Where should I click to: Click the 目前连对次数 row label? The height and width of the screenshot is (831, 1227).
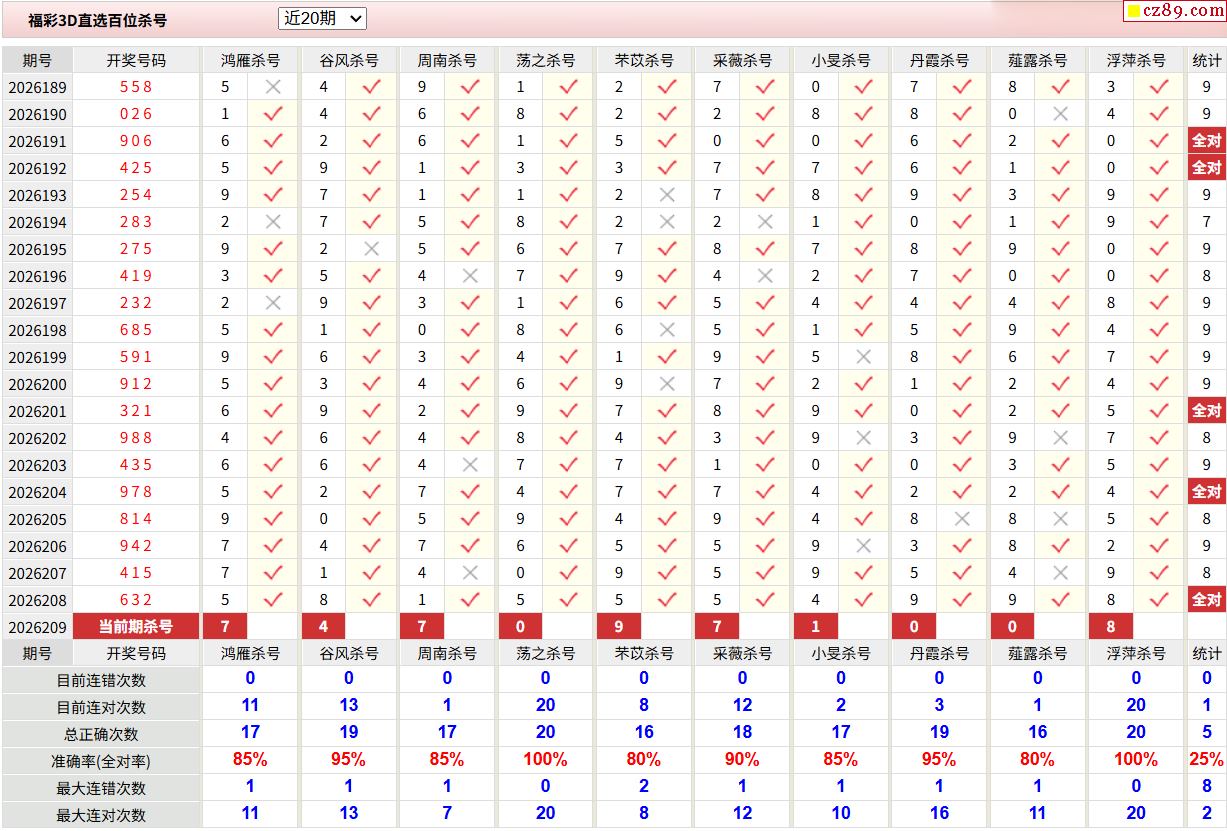tap(101, 707)
